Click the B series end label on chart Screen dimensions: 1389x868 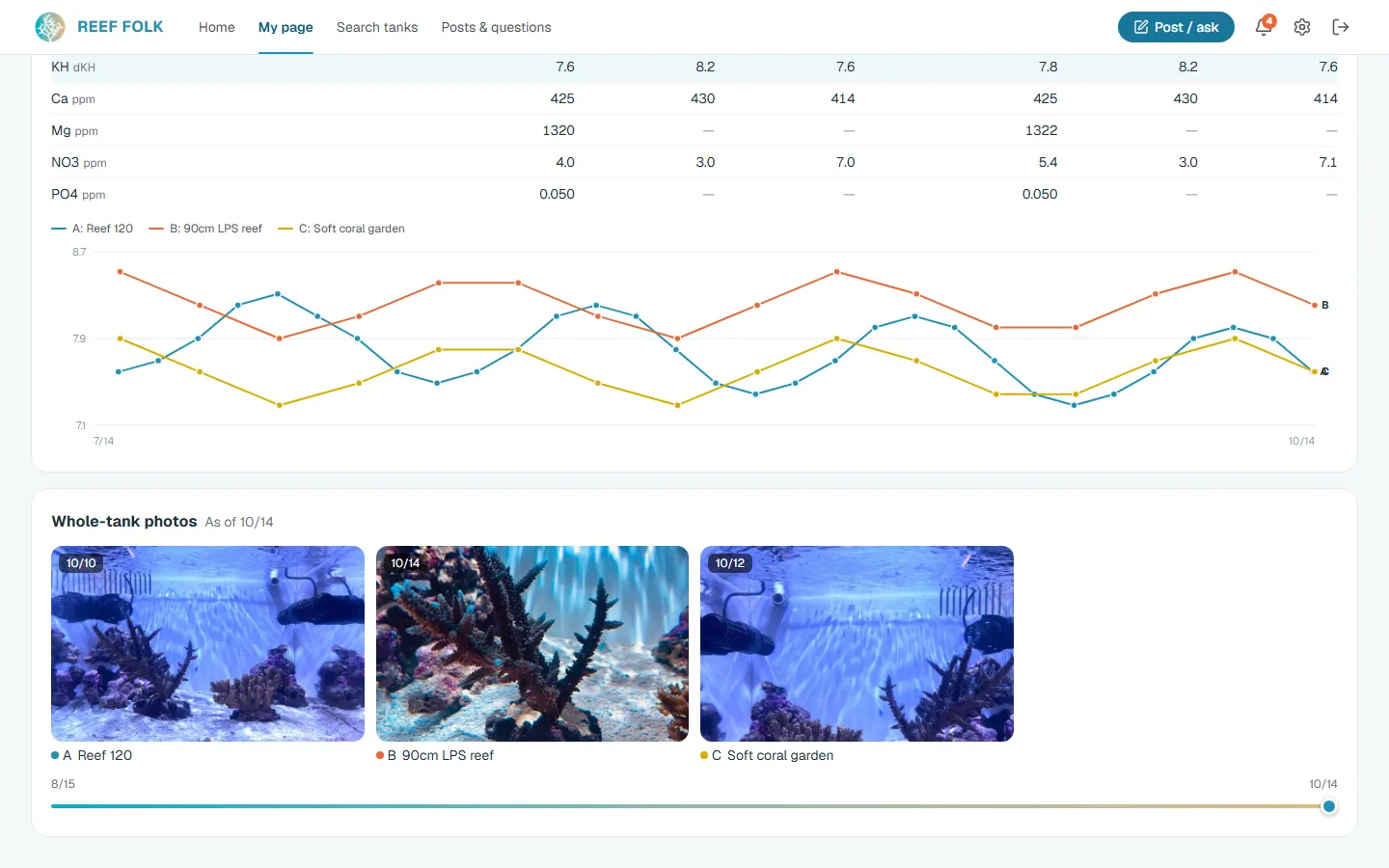point(1325,305)
